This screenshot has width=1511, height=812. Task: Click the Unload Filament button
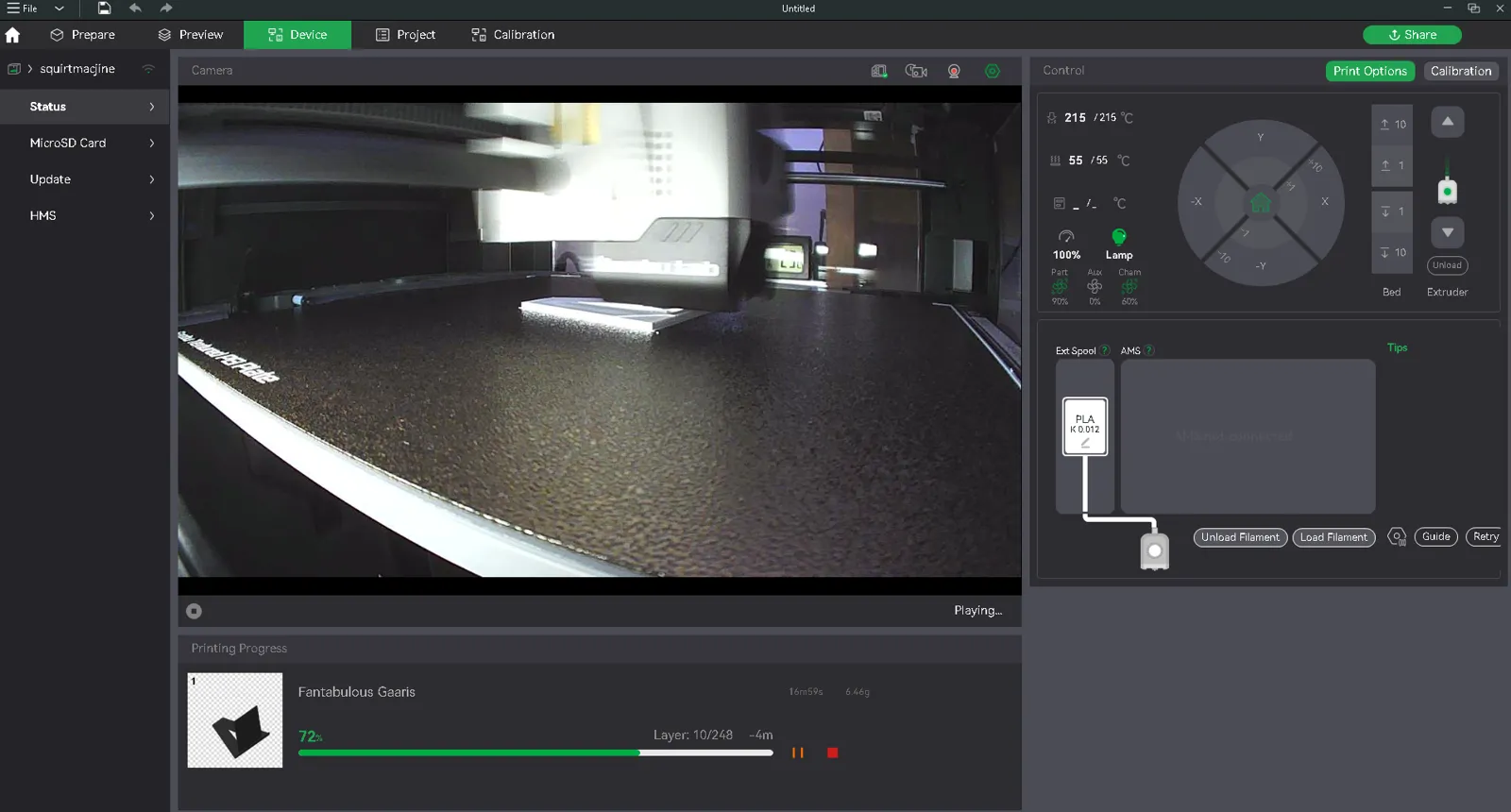1240,537
